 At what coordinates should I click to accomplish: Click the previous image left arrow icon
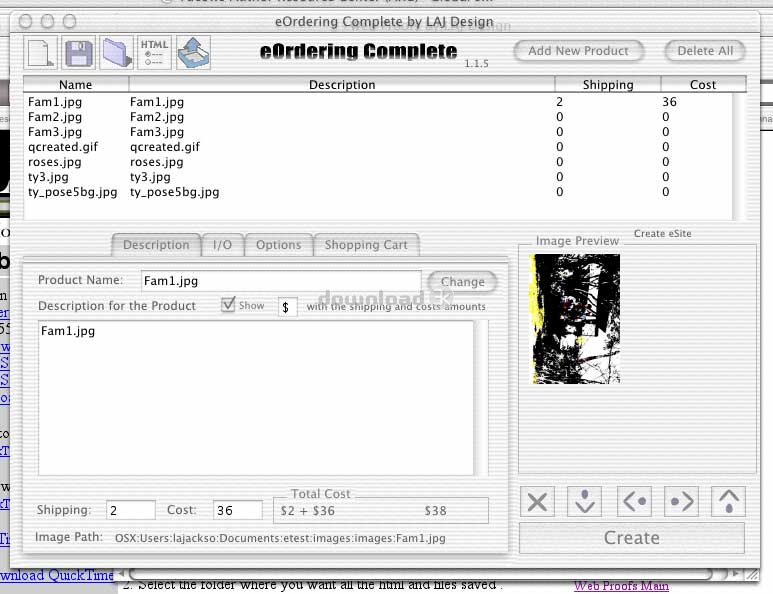pos(634,501)
